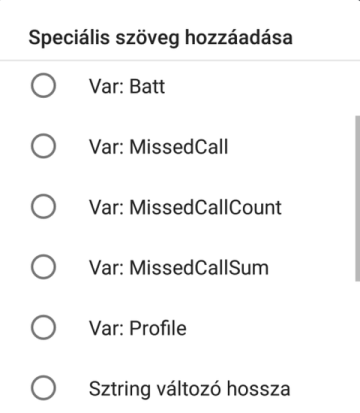The width and height of the screenshot is (360, 413).
Task: Choose the missed call sum variable entry
Action: [x=180, y=267]
